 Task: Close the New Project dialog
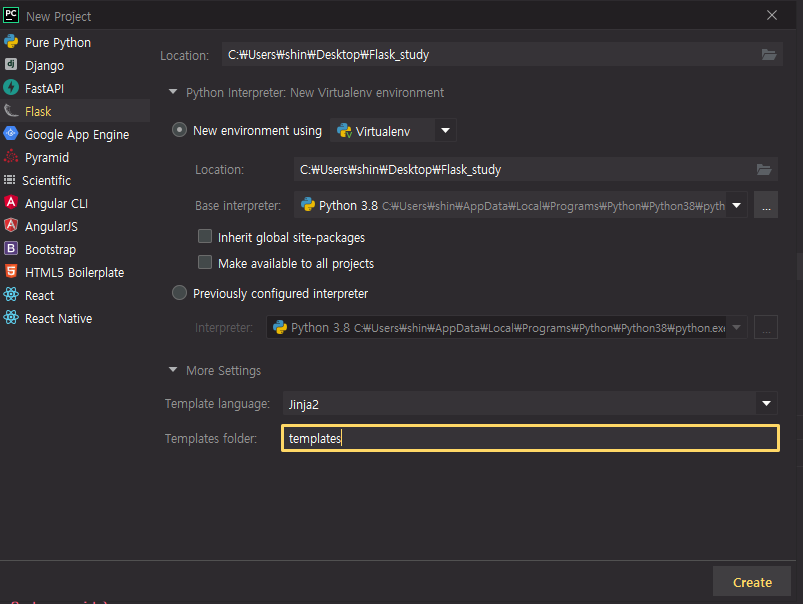772,15
